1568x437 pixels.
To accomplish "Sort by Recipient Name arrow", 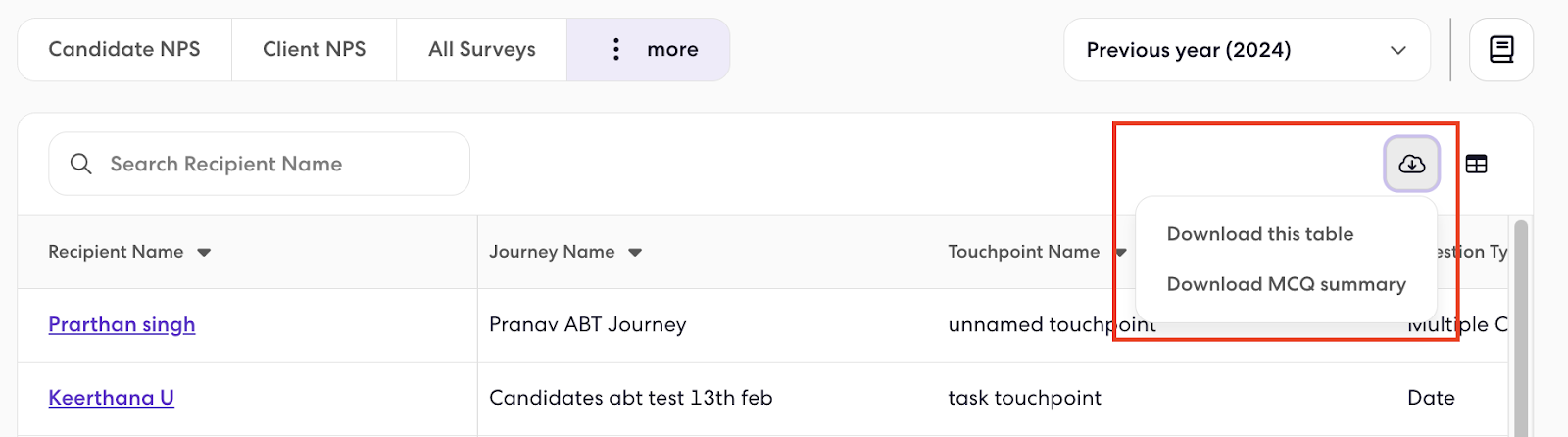I will point(204,253).
